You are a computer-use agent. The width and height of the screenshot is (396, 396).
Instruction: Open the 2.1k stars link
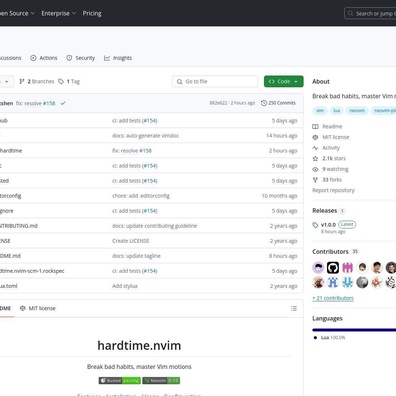coord(334,158)
